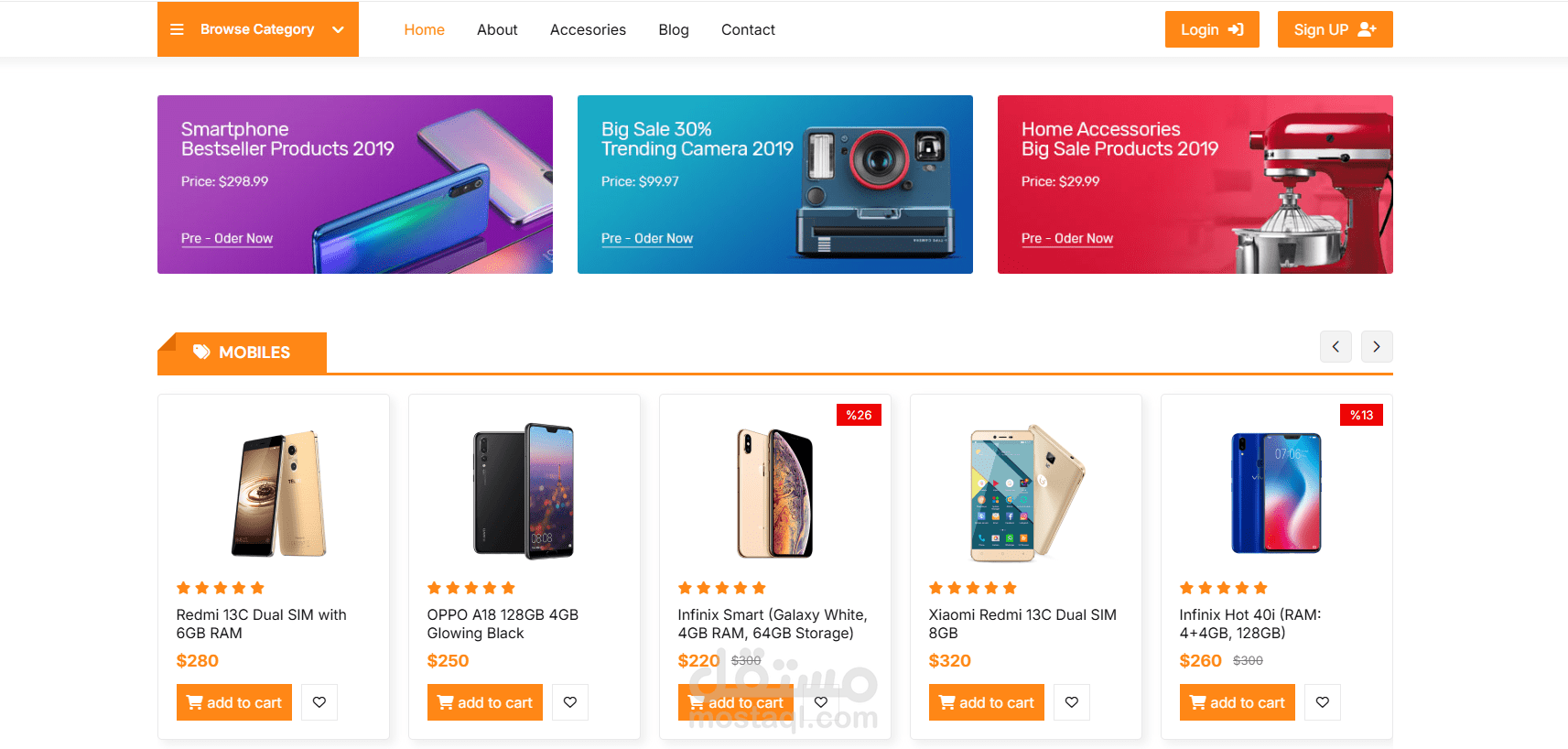Viewport: 1568px width, 749px height.
Task: Click the Sign UP button
Action: click(1335, 29)
